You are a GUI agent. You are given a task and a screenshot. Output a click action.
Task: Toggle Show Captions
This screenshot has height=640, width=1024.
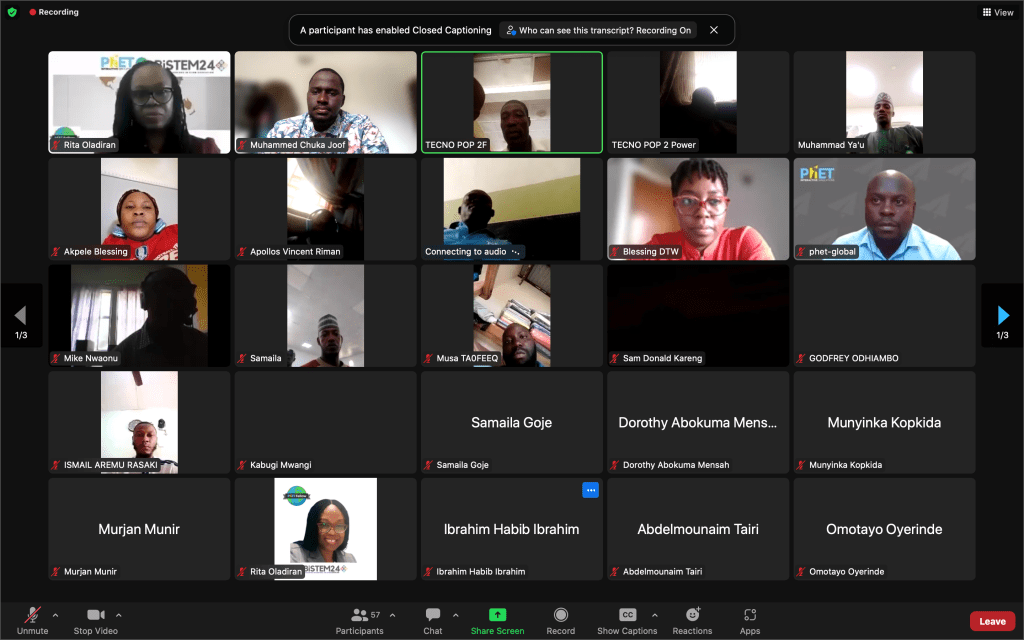click(x=628, y=615)
